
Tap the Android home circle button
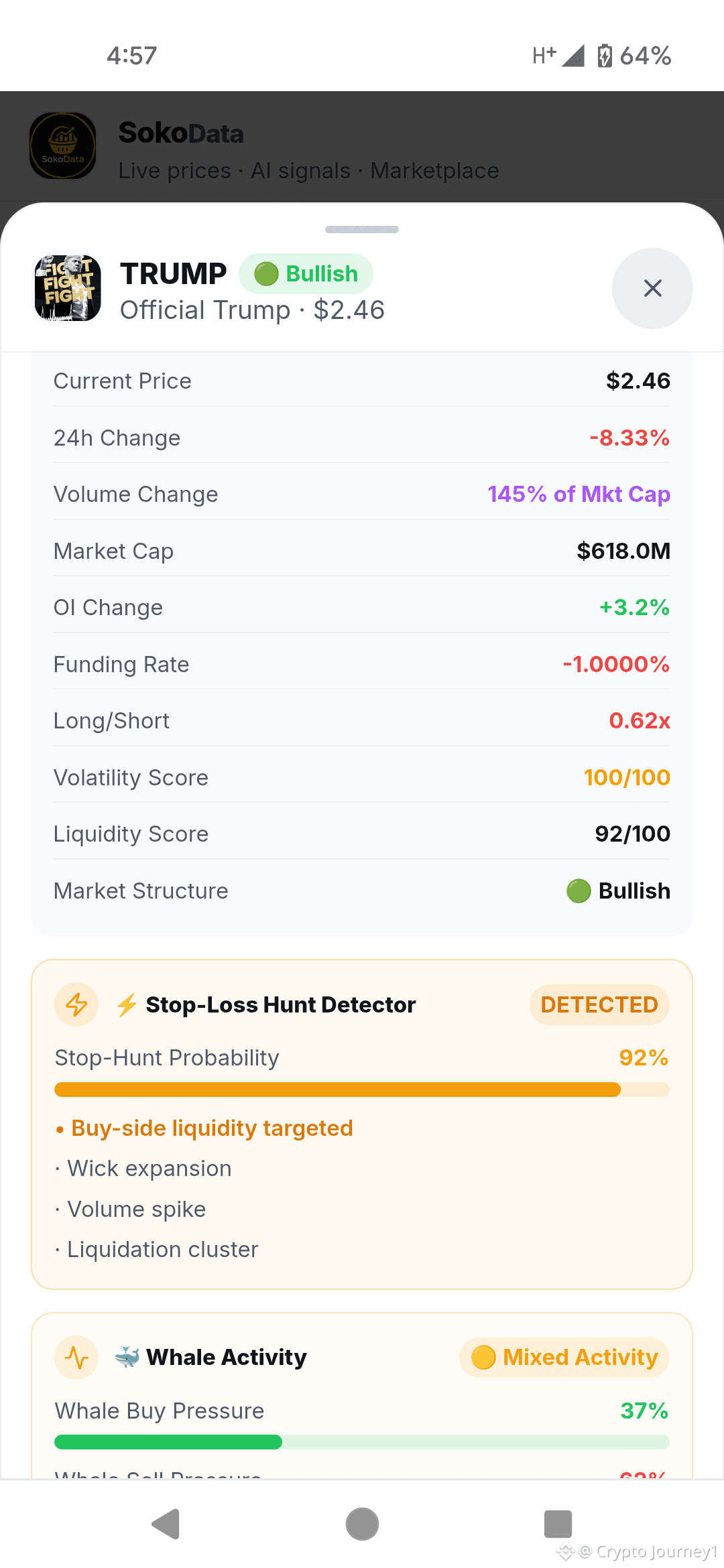pos(362,1524)
